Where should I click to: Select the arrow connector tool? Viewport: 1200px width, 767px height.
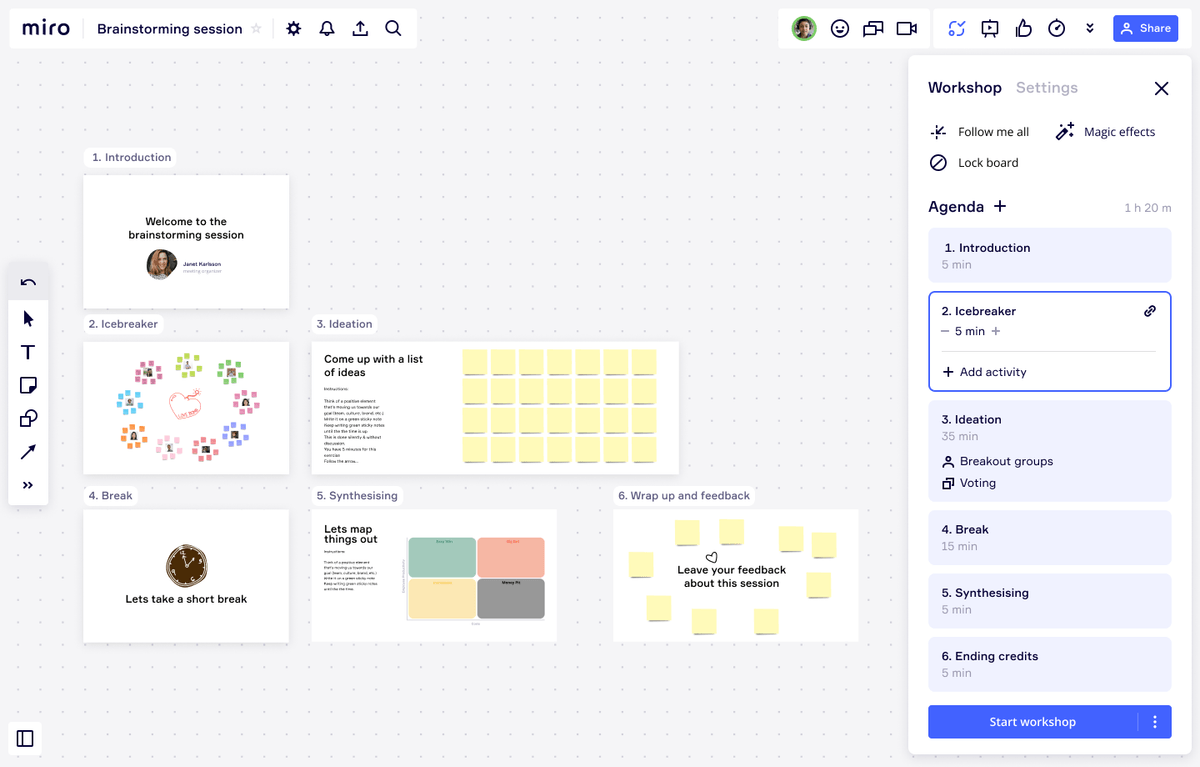[28, 451]
